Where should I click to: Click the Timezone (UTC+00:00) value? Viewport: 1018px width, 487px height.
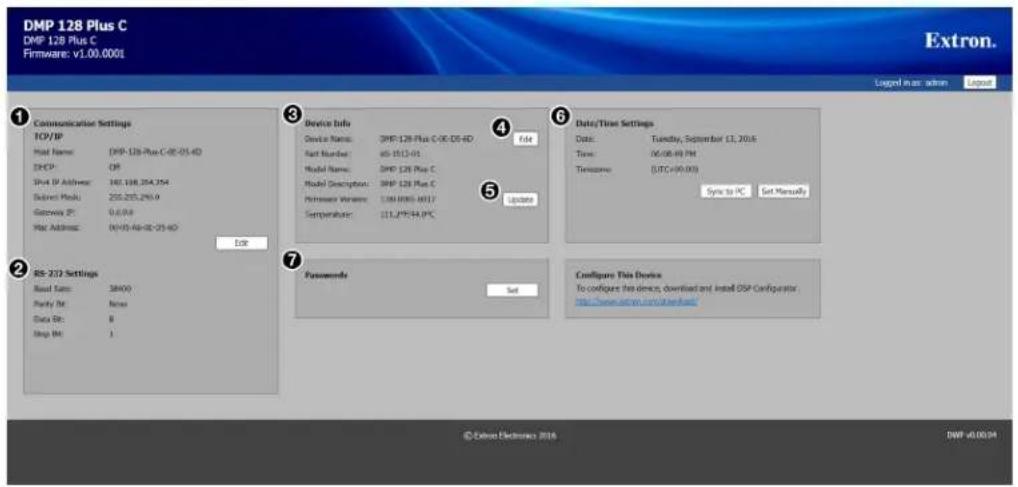(674, 169)
